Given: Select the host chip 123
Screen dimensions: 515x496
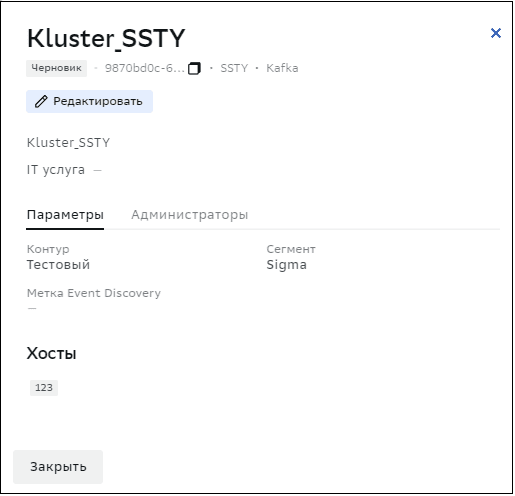Looking at the screenshot, I should [x=44, y=388].
